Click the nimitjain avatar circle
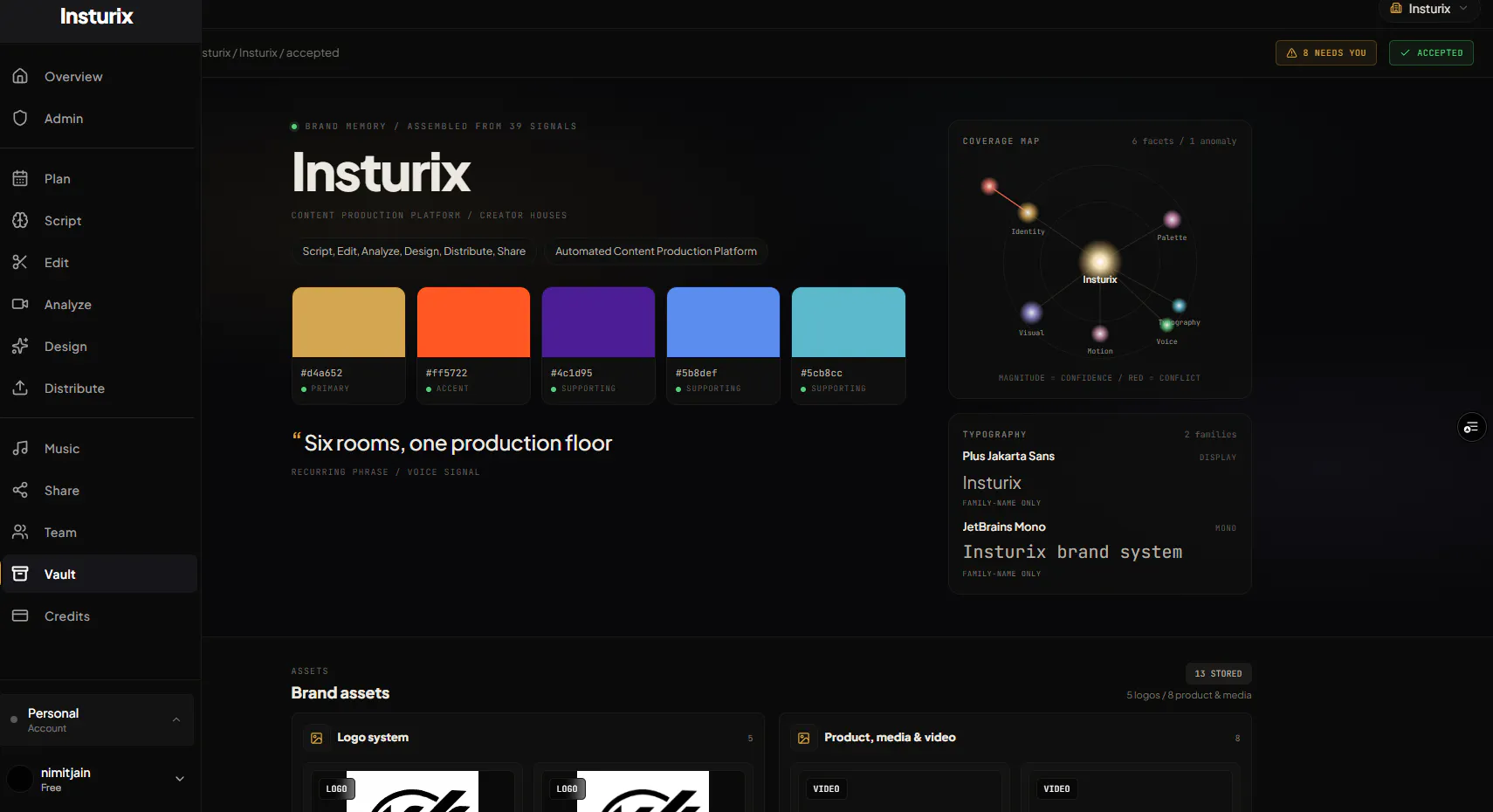 point(20,779)
